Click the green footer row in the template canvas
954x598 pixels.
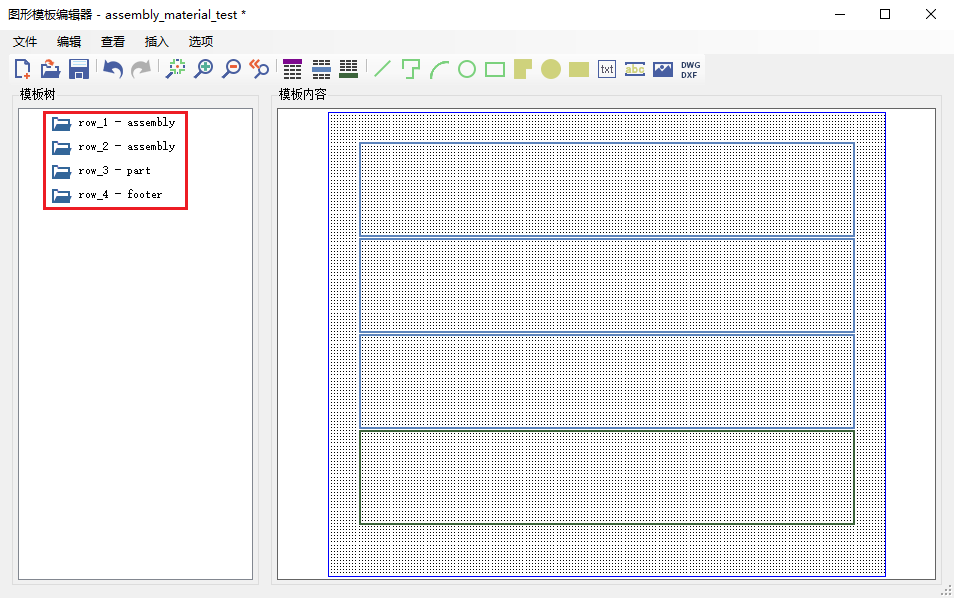click(x=607, y=478)
